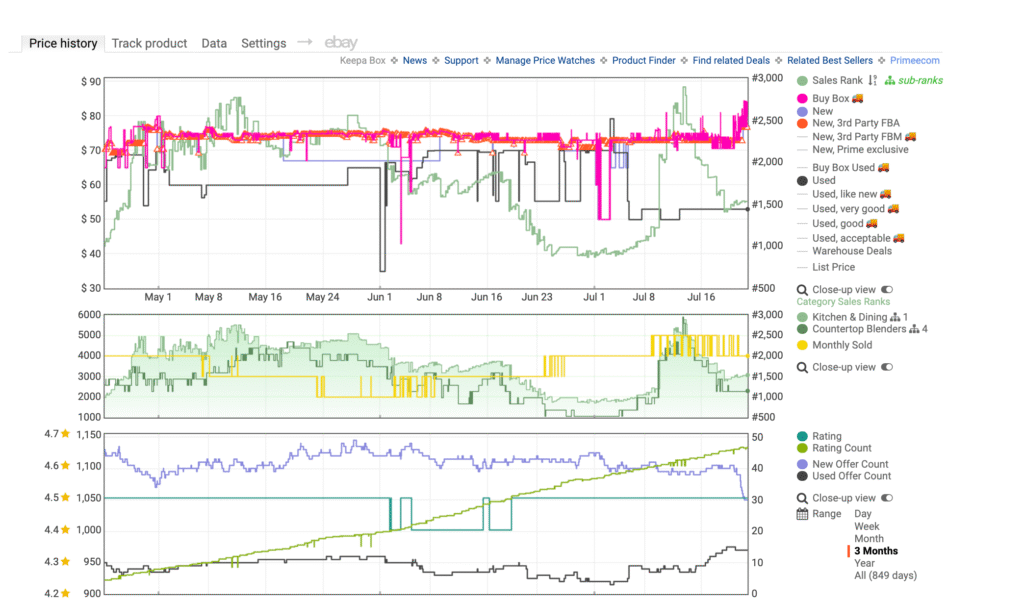Toggle Close-up view for the rating chart

click(x=886, y=498)
